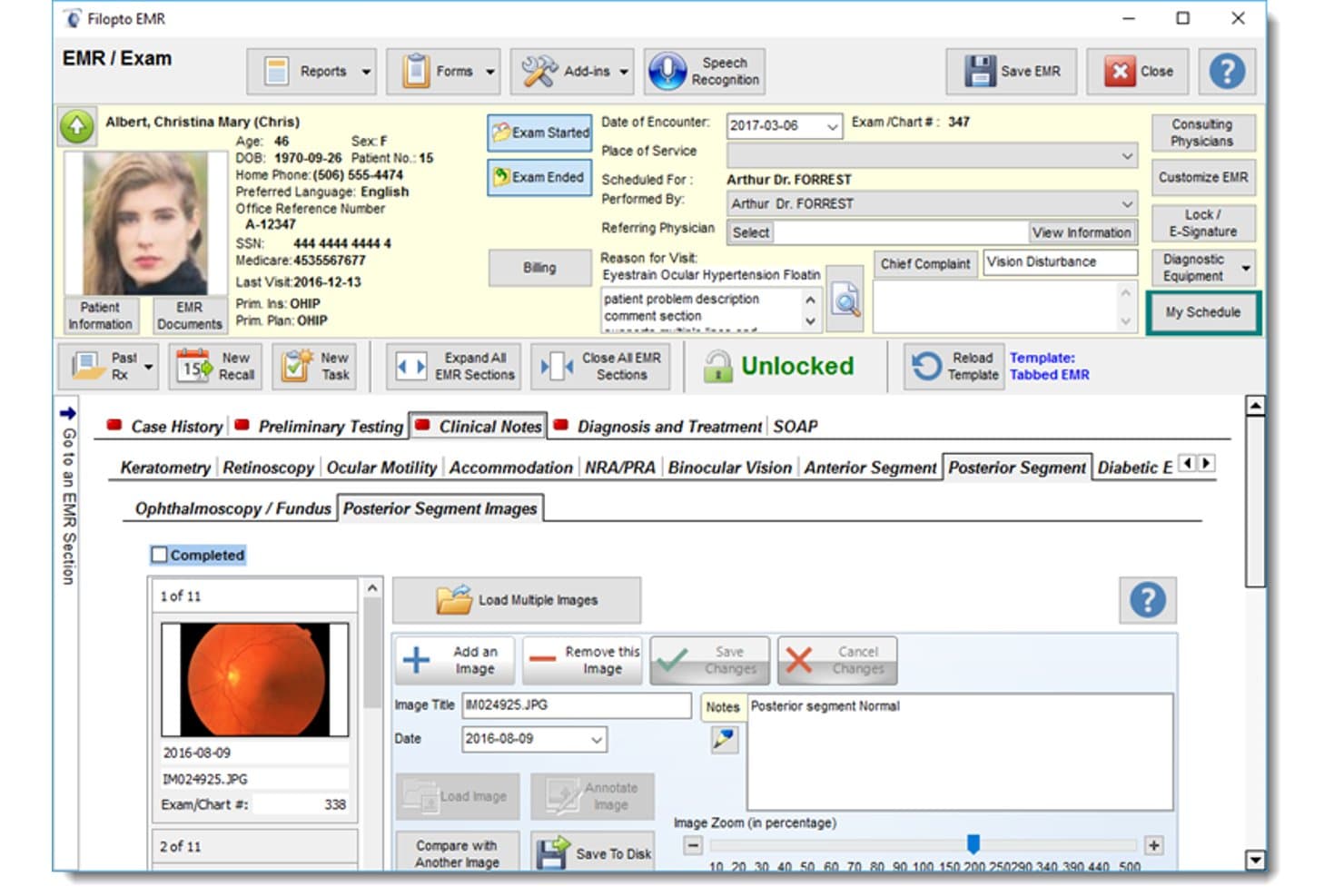
Task: Click the Exam Started button
Action: [540, 133]
